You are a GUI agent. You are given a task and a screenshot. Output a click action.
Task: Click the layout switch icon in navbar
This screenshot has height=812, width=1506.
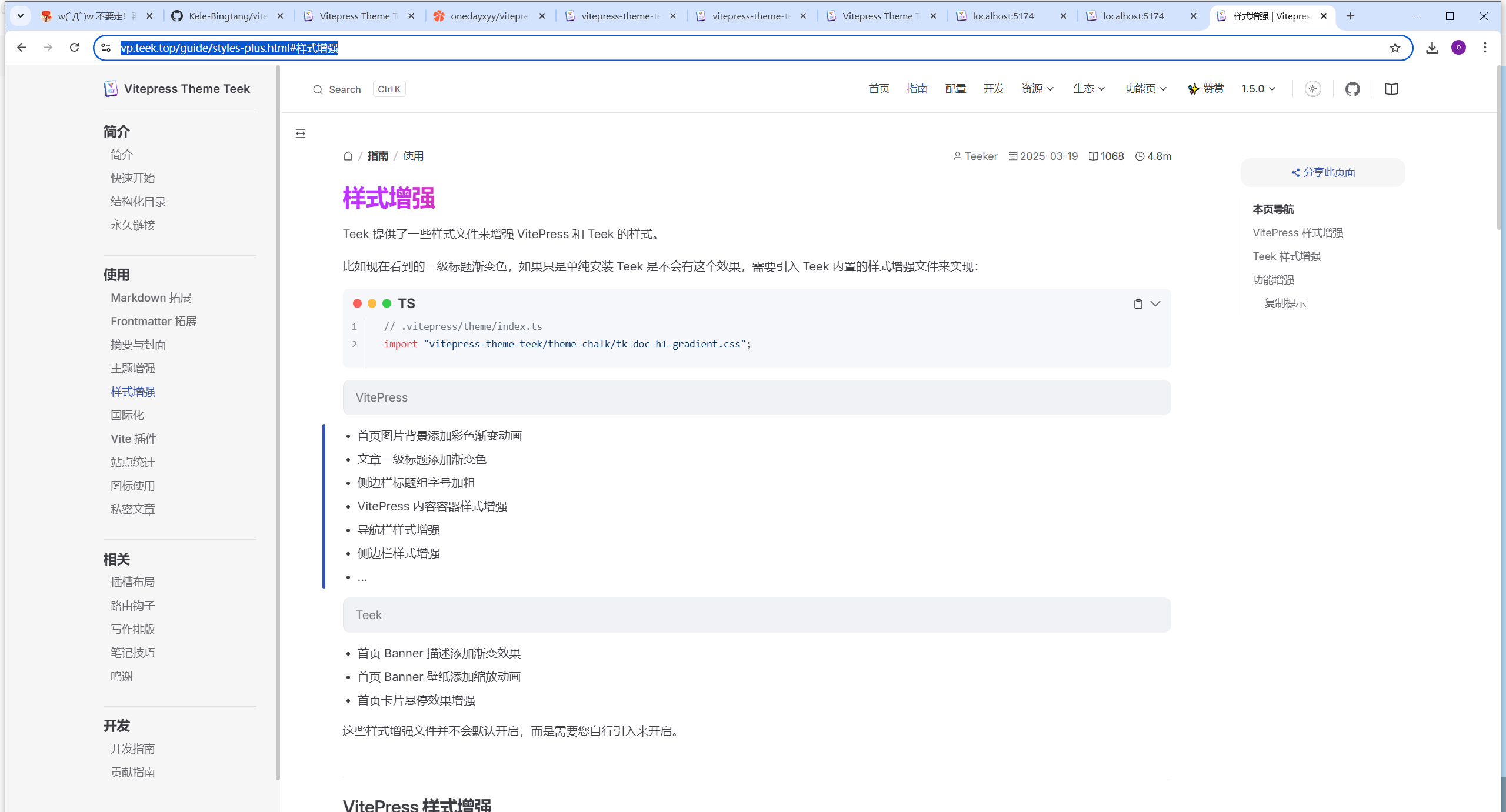pos(1391,89)
